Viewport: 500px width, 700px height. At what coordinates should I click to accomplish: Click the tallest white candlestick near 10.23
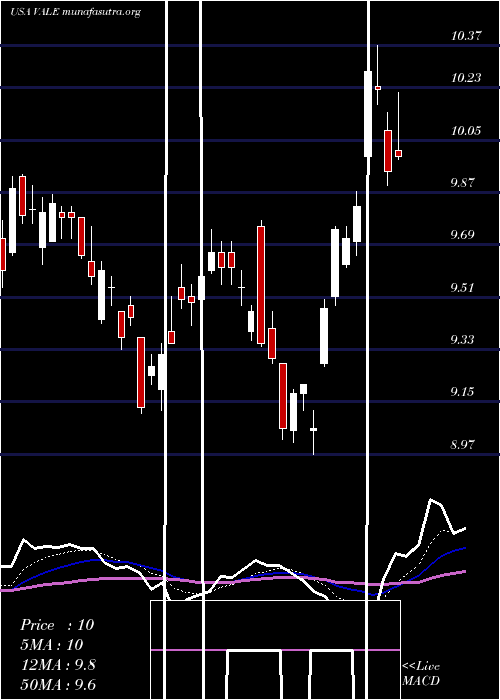click(368, 114)
